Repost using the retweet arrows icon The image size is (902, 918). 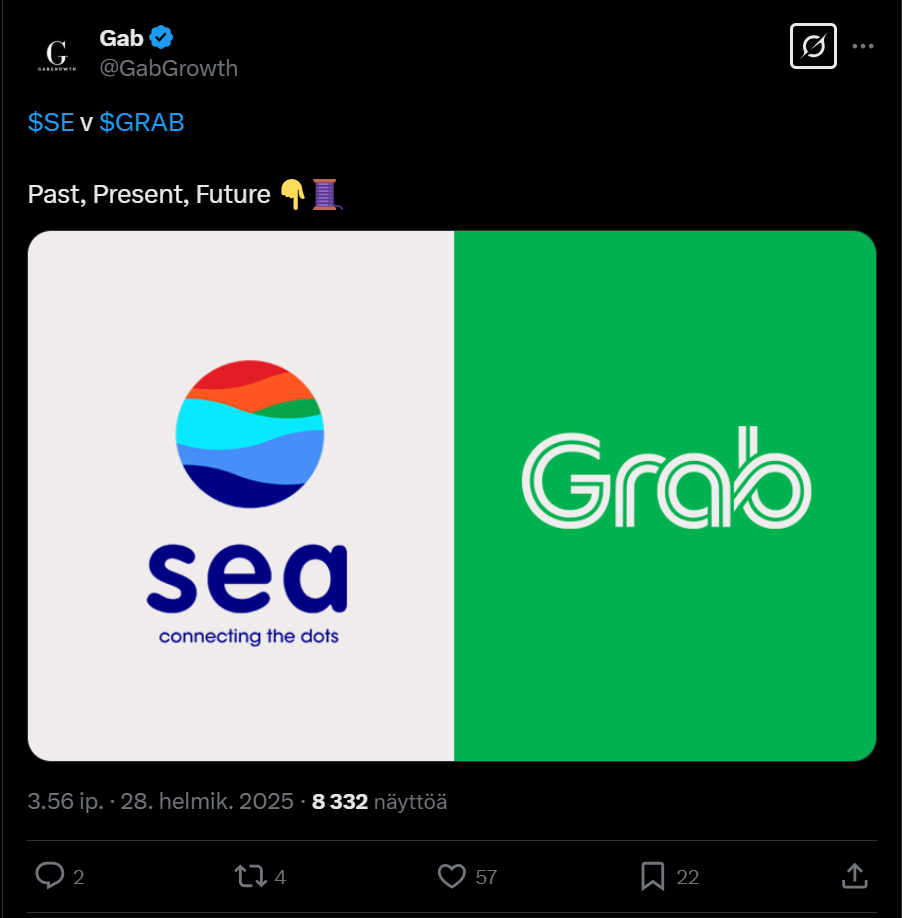pos(249,877)
